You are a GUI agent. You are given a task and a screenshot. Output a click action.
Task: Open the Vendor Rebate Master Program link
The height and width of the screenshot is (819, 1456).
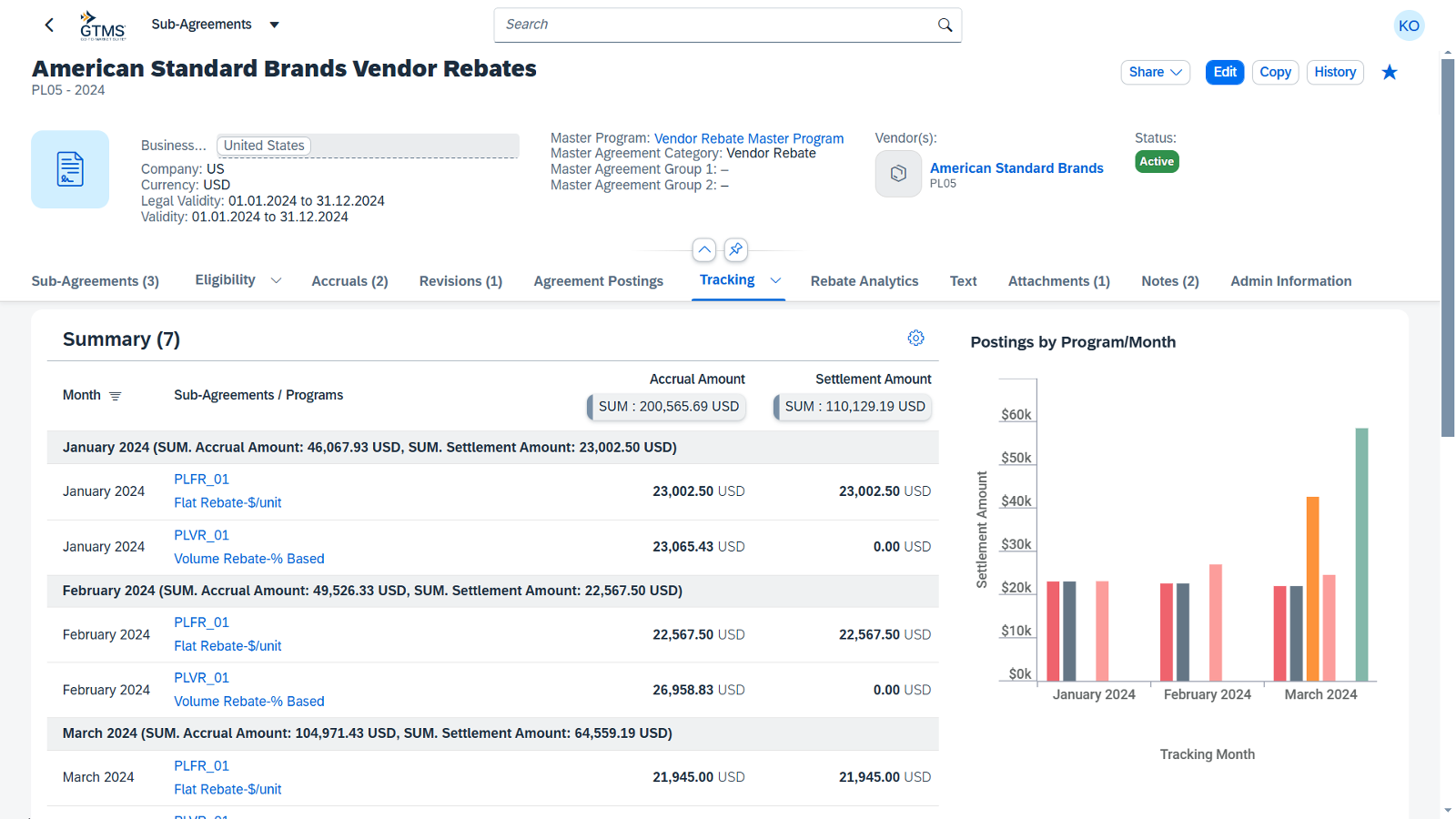[748, 138]
